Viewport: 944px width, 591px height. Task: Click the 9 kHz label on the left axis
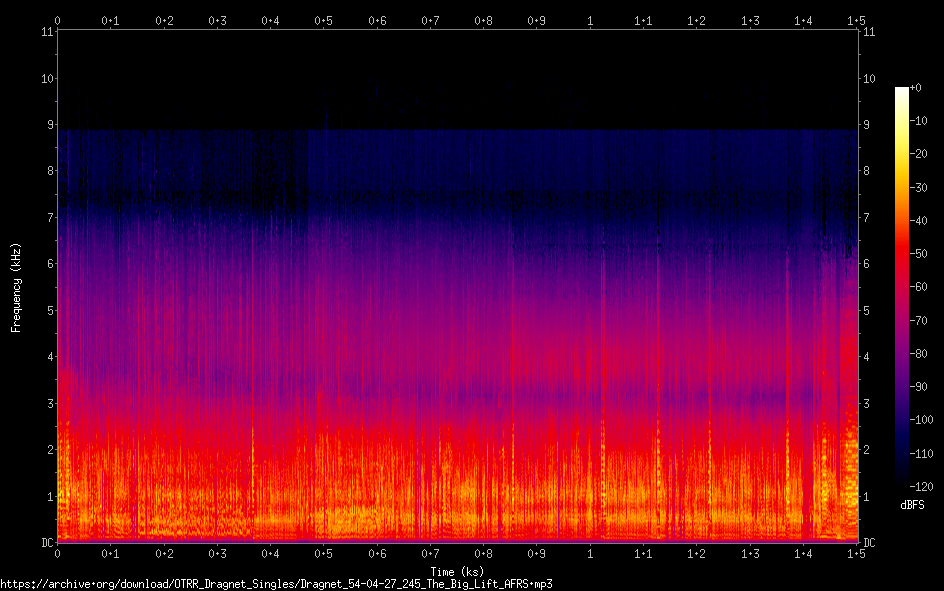(48, 125)
